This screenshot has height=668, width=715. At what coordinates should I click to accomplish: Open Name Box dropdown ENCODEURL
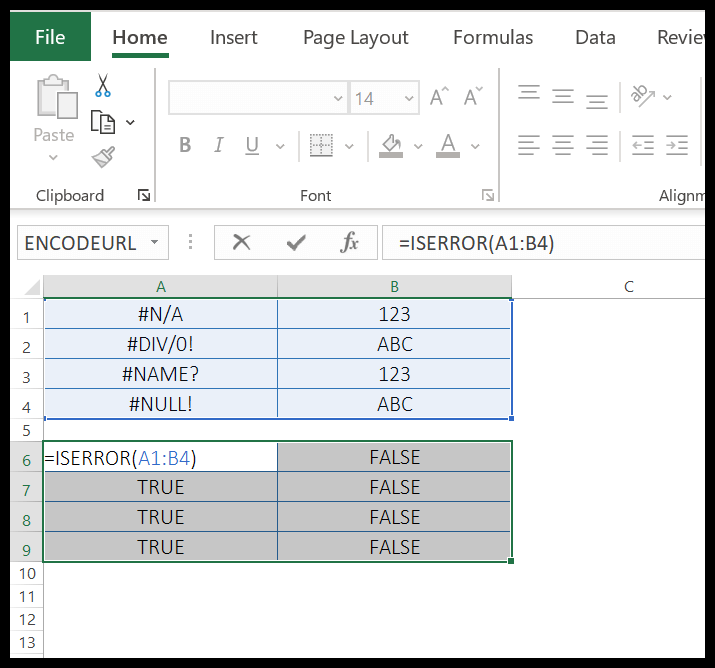pos(155,242)
